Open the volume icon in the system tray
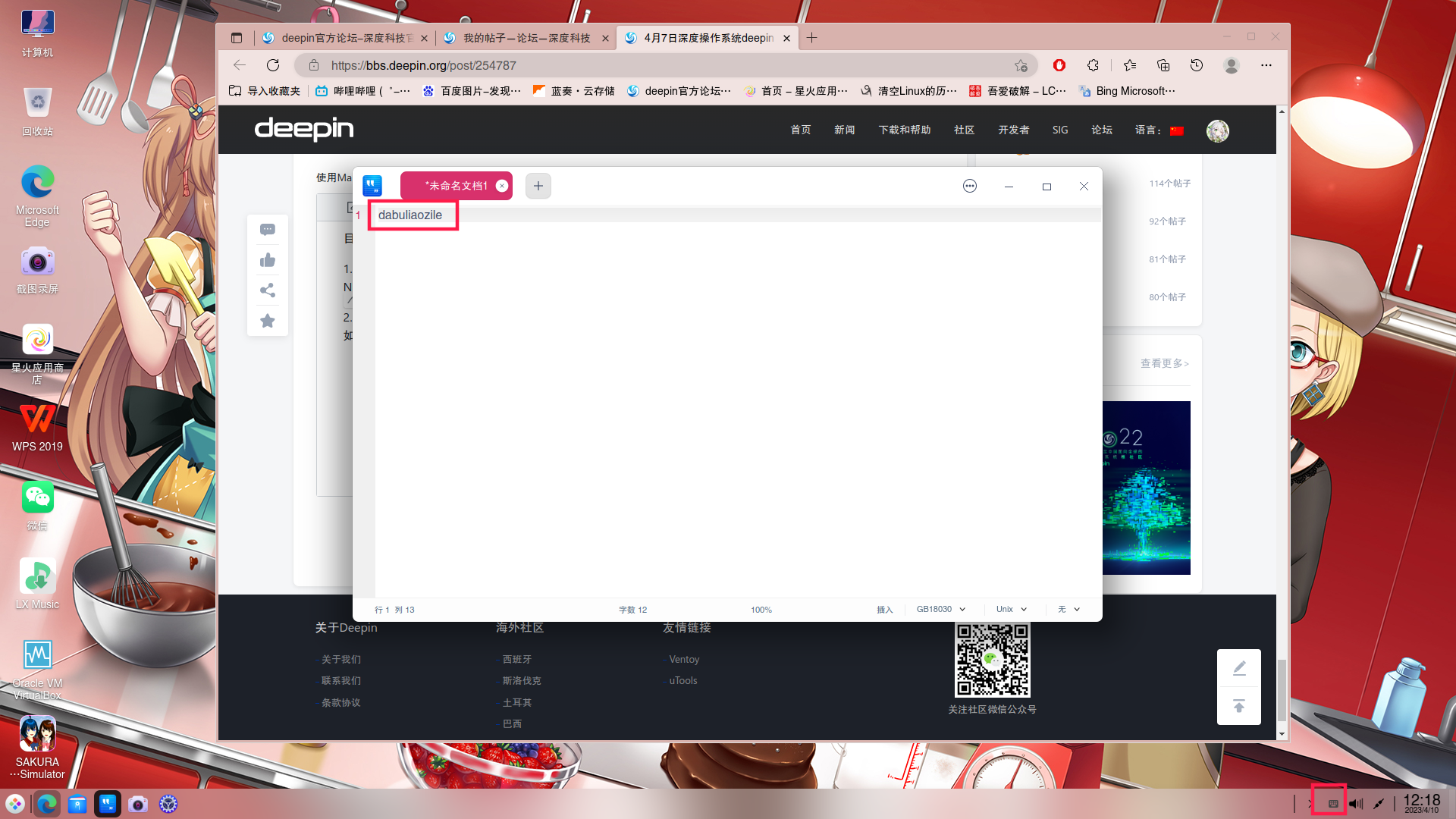 pyautogui.click(x=1354, y=803)
